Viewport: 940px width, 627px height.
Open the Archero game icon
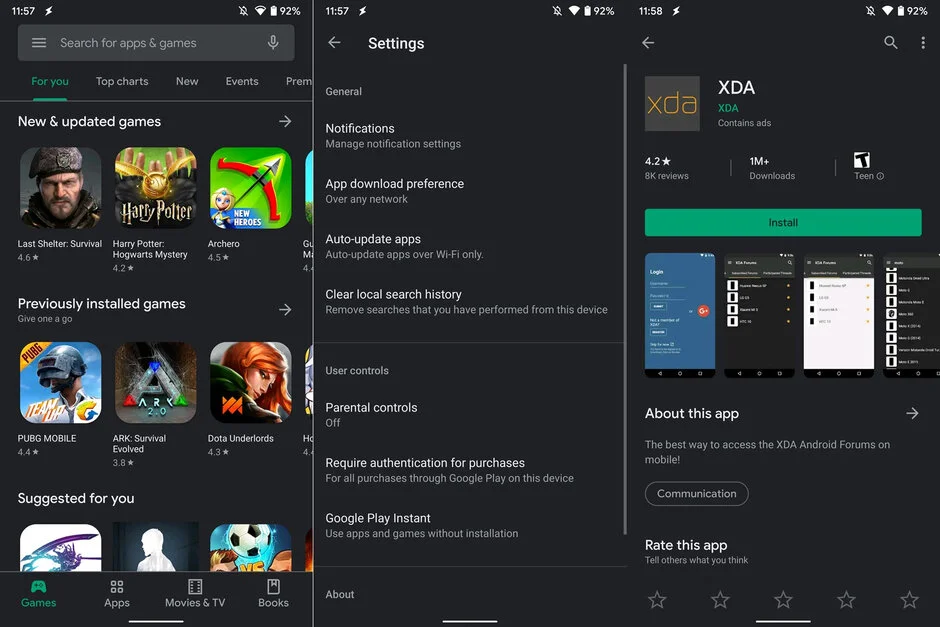pyautogui.click(x=250, y=188)
